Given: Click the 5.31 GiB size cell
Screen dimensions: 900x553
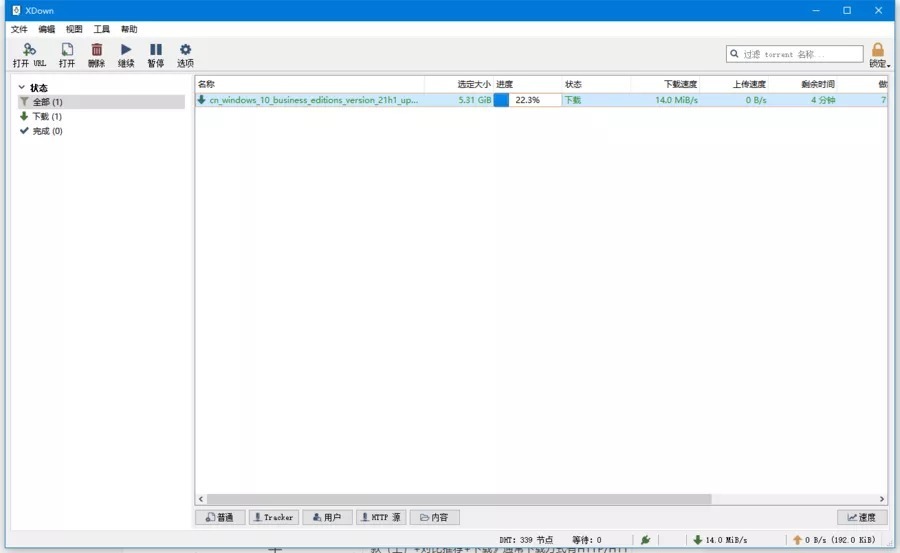Looking at the screenshot, I should coord(475,100).
